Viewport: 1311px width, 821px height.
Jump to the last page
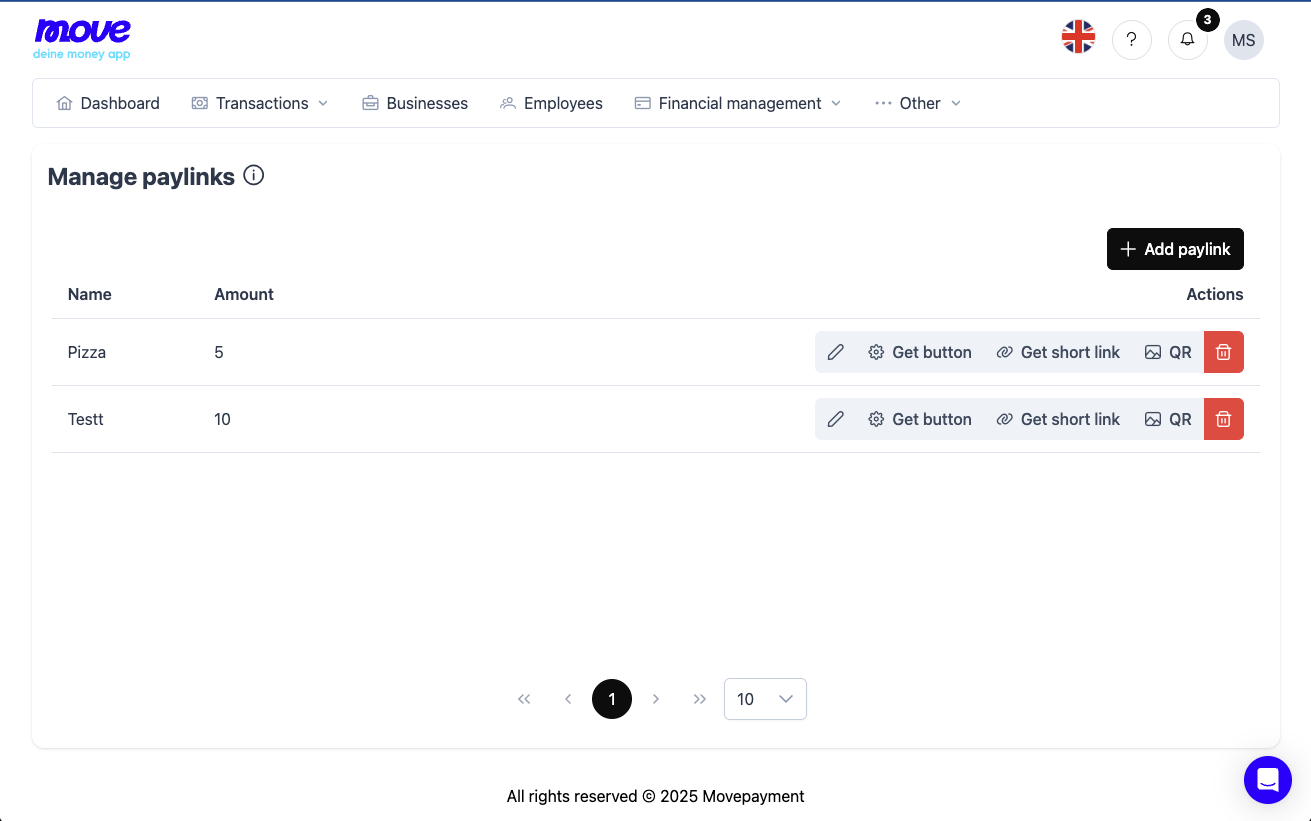coord(700,699)
